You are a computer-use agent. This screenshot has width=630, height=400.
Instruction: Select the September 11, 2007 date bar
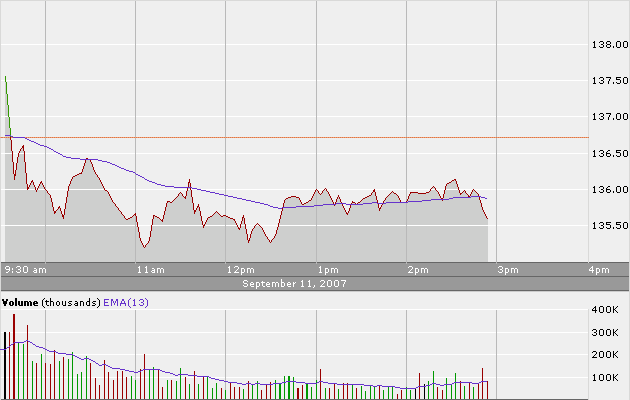click(294, 283)
